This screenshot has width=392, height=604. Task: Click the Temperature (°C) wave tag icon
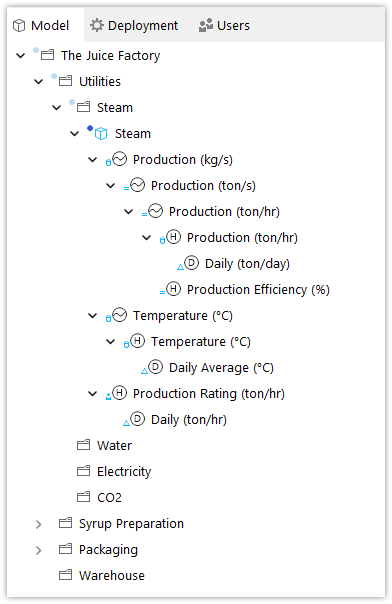(120, 315)
